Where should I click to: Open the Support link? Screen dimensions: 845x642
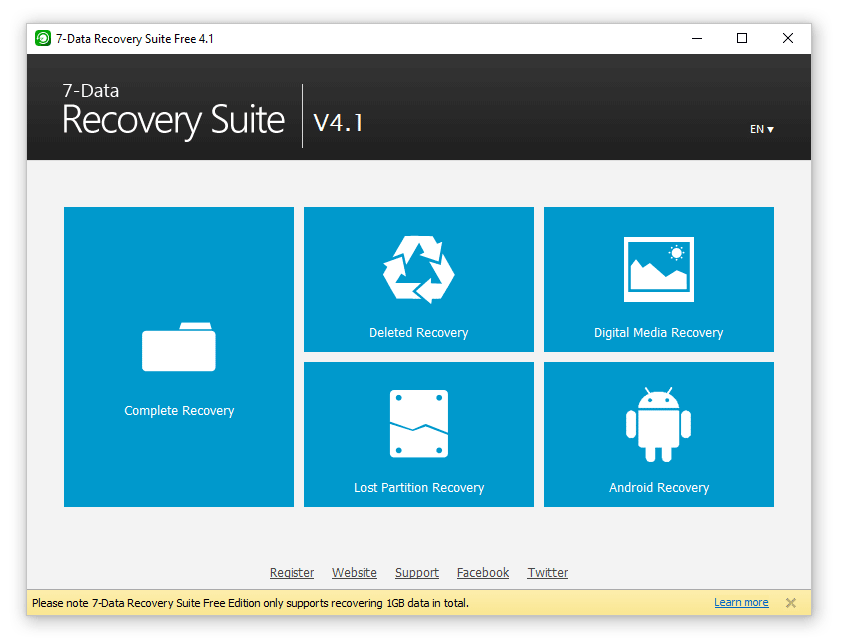(x=417, y=572)
